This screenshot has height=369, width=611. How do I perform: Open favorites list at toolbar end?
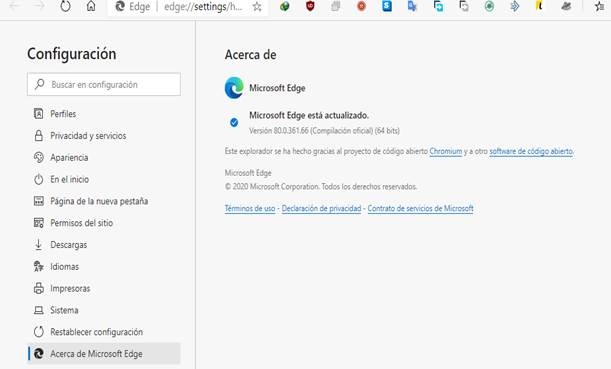(x=599, y=6)
